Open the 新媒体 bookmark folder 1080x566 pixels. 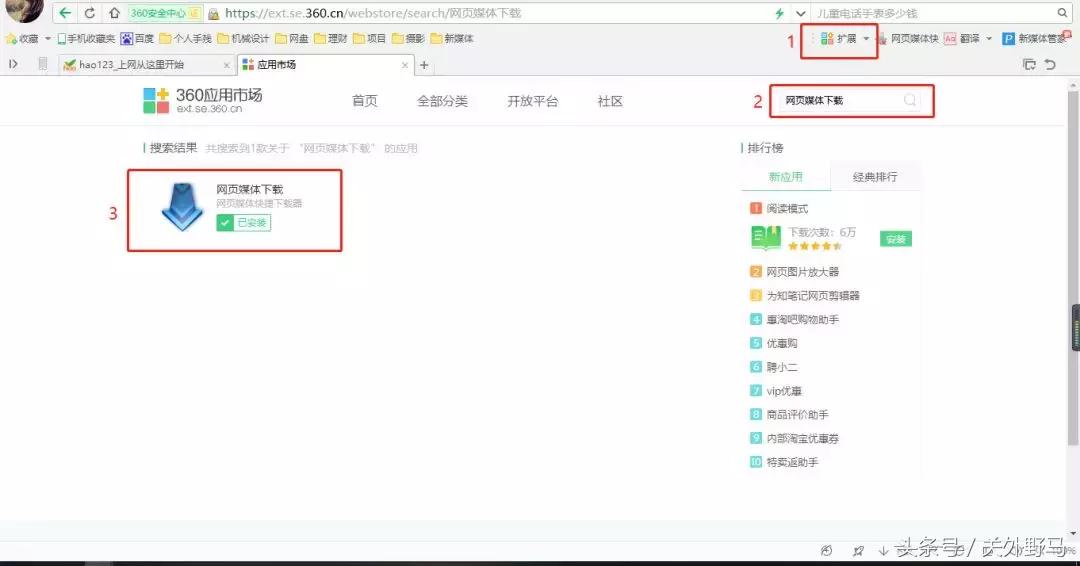click(x=452, y=39)
